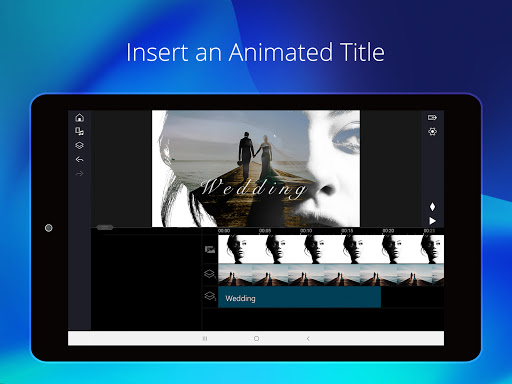Undo the last edit with back arrow
The image size is (512, 384).
79,159
